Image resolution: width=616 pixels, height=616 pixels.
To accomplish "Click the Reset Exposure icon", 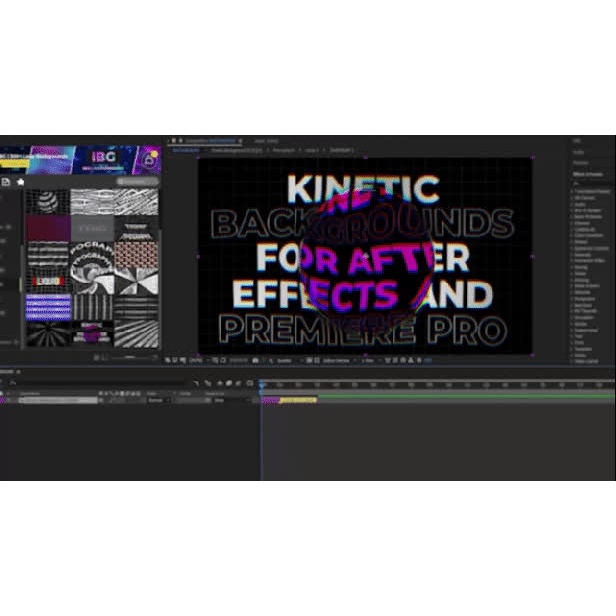I will coord(419,360).
